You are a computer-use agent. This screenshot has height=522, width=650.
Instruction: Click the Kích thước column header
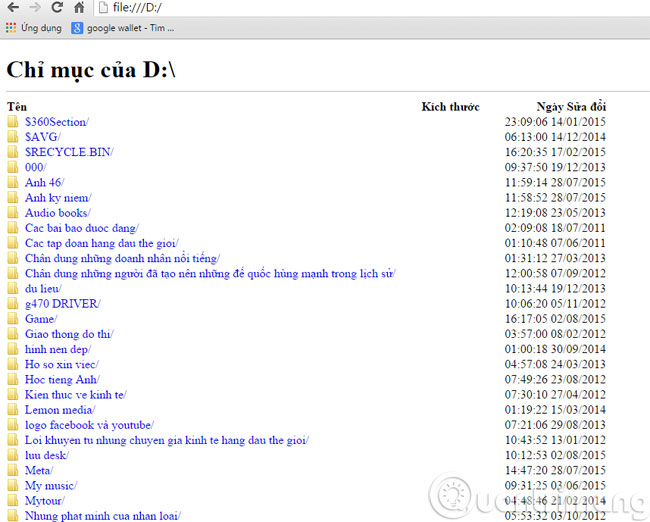[451, 107]
